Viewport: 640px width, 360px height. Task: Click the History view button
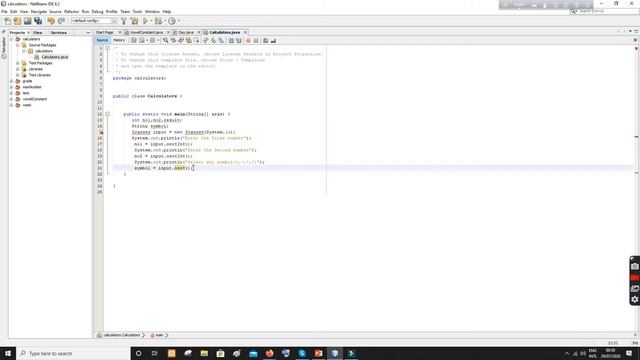pos(119,40)
